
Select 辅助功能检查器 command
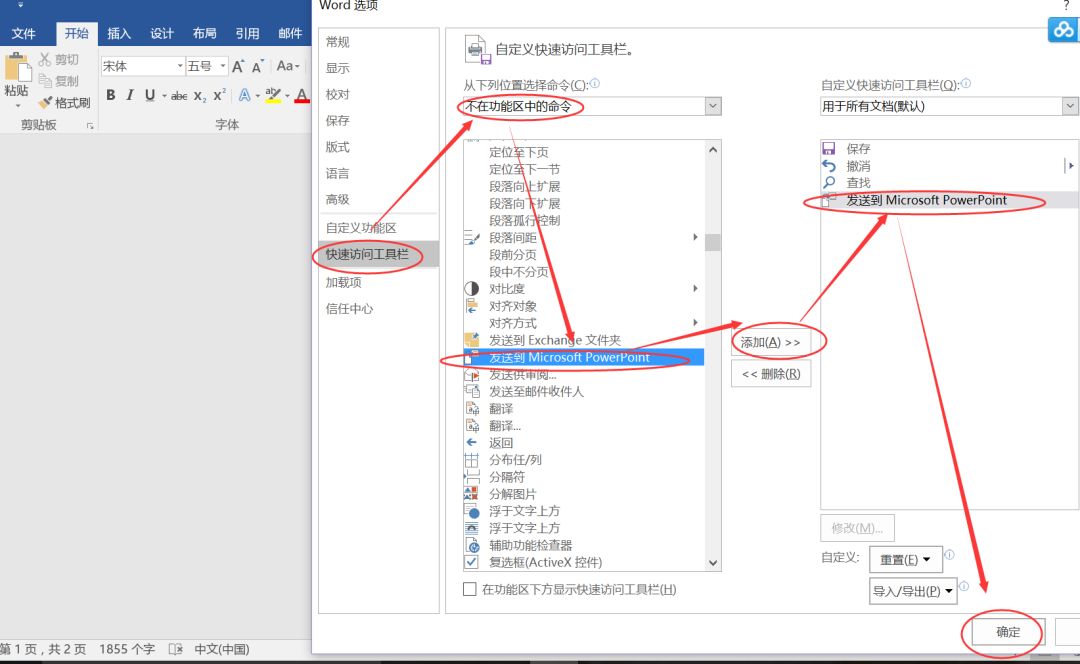pos(583,545)
